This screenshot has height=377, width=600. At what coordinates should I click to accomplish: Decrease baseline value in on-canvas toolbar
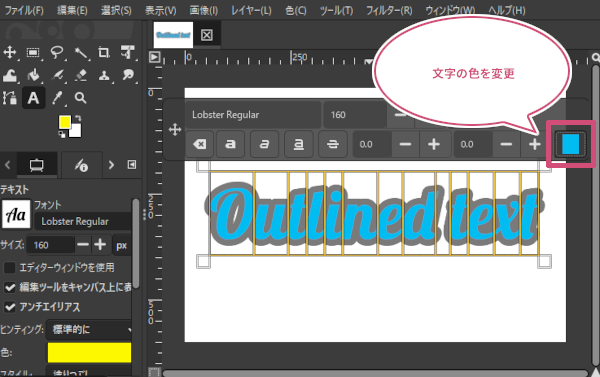(x=405, y=144)
